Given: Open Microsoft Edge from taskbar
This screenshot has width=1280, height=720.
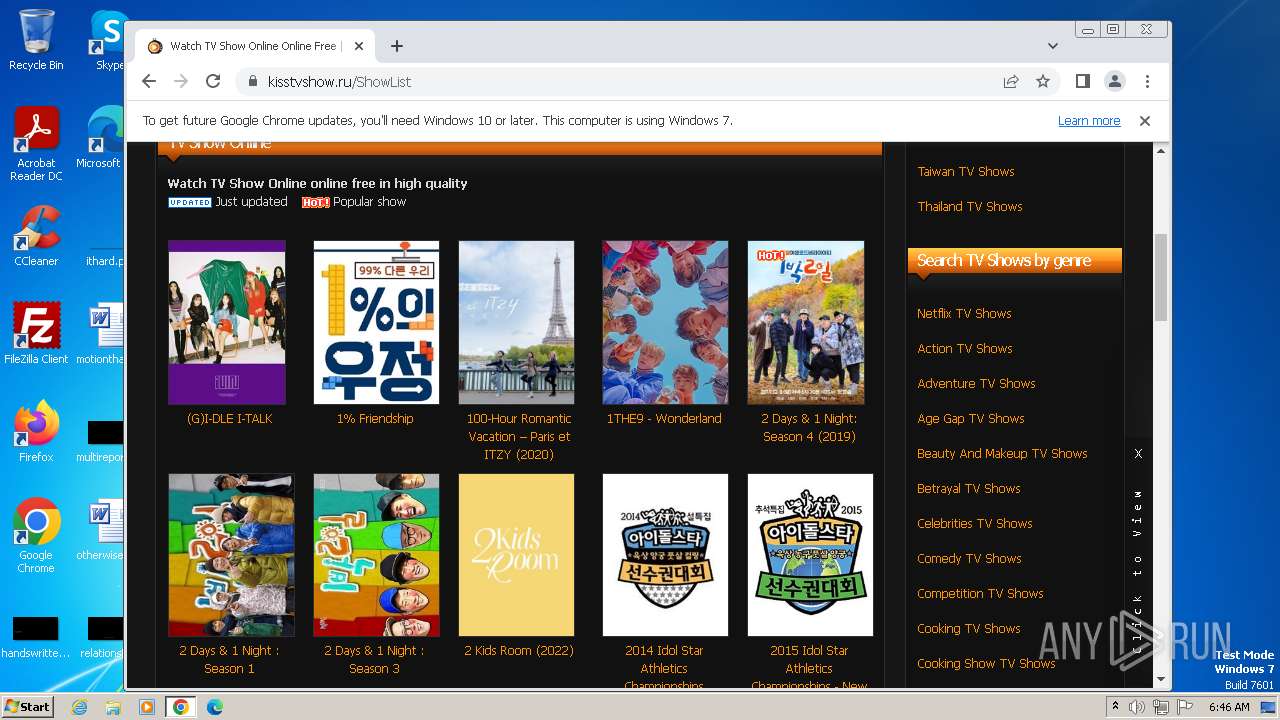Looking at the screenshot, I should 214,707.
